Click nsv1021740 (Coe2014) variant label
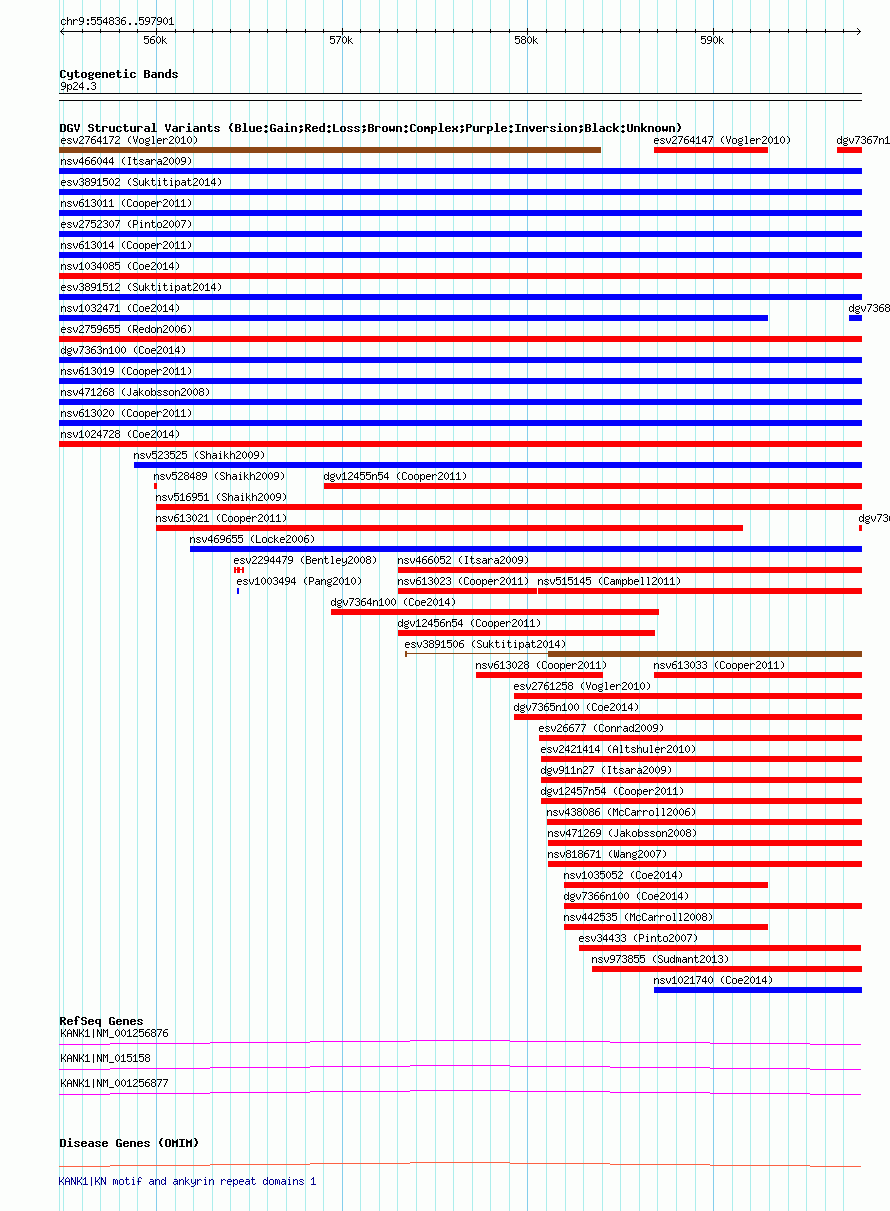 713,980
